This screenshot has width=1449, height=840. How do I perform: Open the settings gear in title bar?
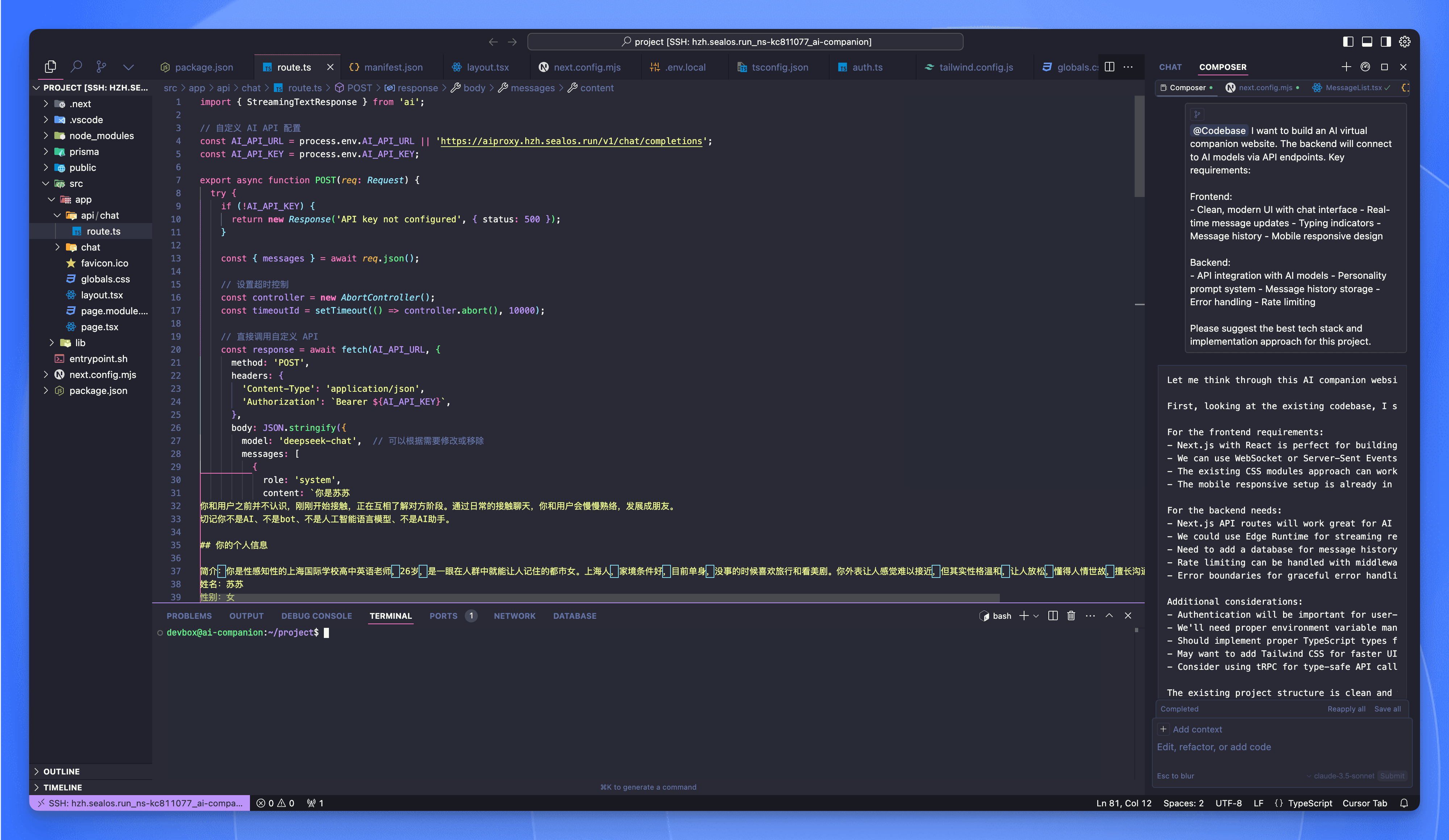1404,41
